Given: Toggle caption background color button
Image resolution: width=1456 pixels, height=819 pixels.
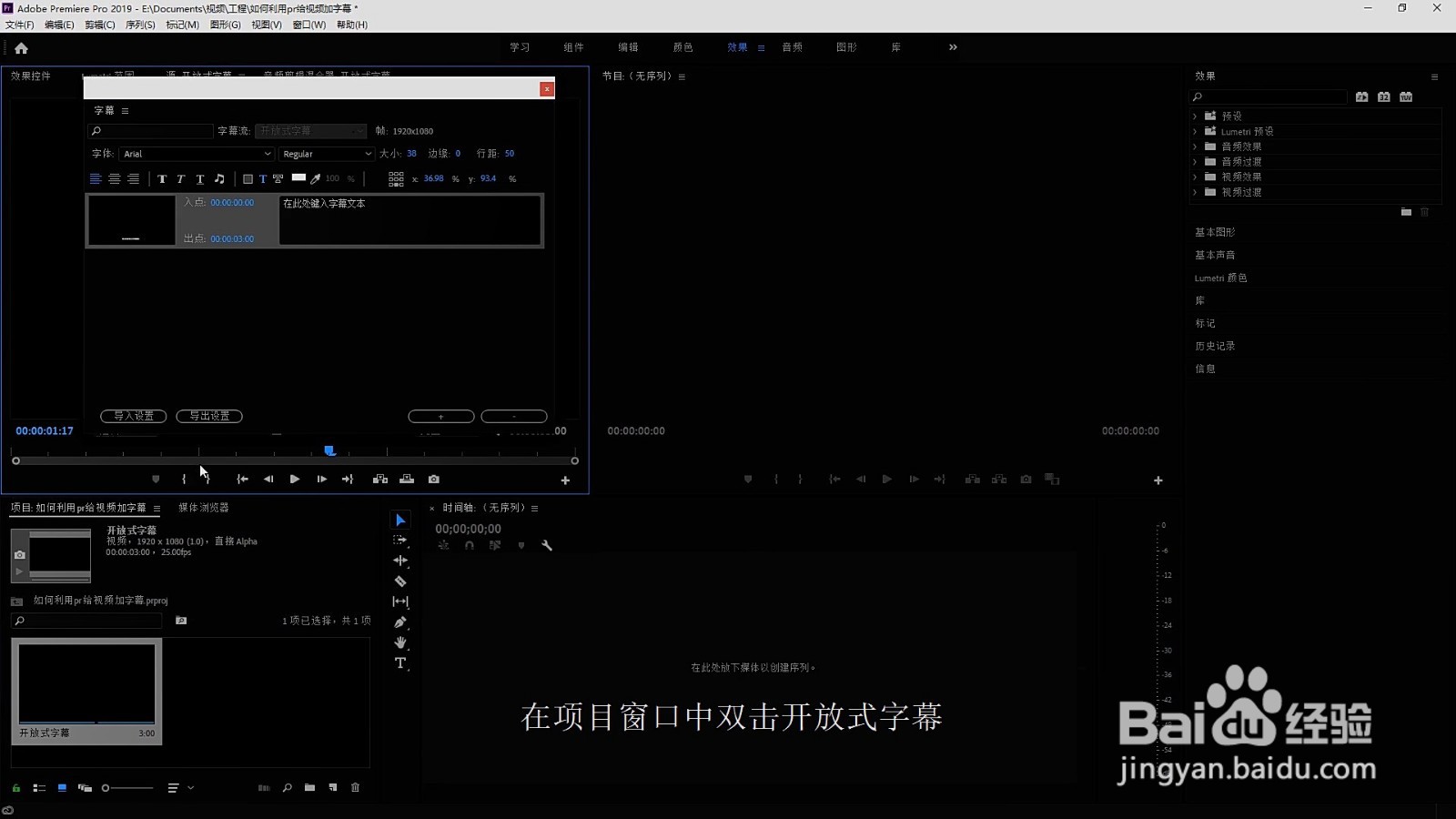Looking at the screenshot, I should click(248, 179).
